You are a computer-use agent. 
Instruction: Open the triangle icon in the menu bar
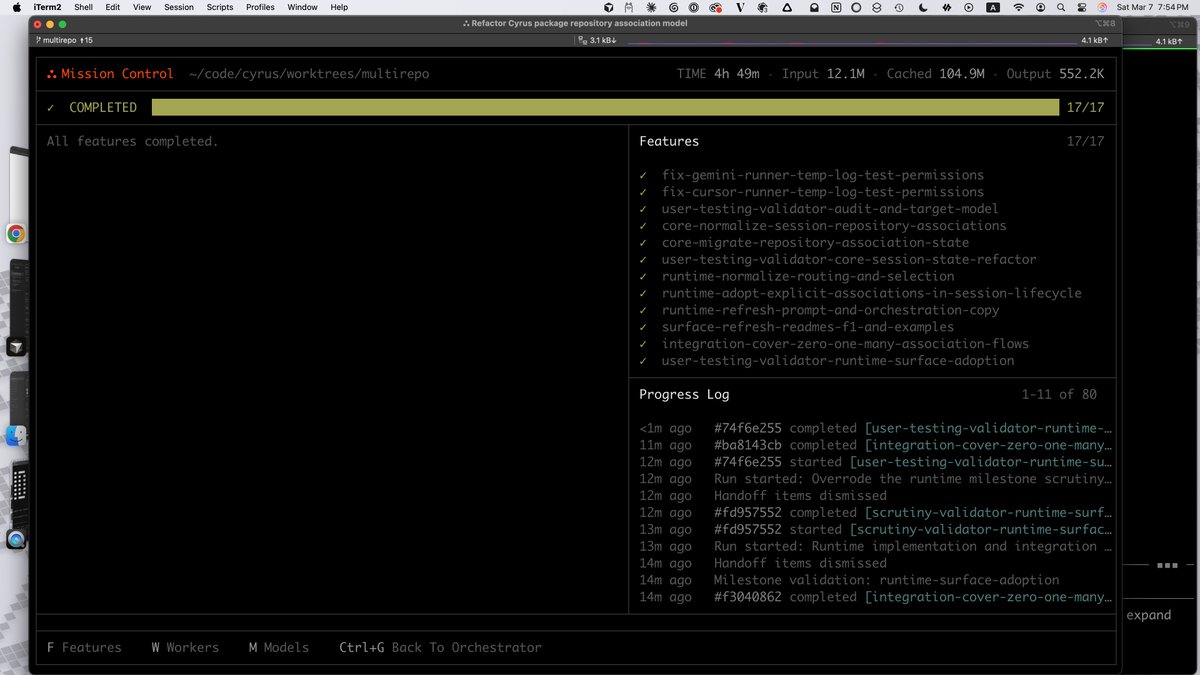click(x=785, y=7)
